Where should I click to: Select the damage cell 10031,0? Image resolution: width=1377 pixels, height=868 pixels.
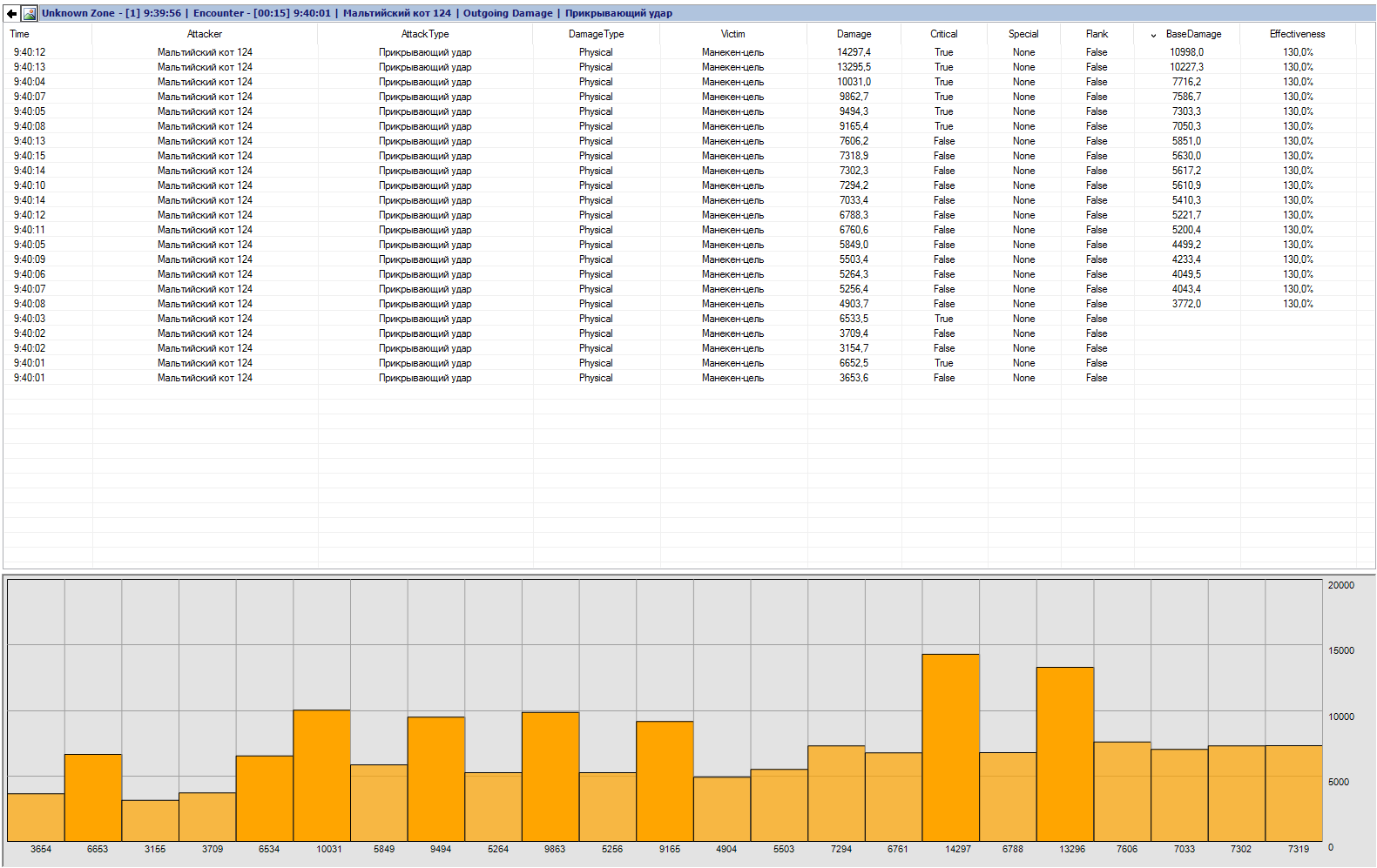[x=854, y=82]
